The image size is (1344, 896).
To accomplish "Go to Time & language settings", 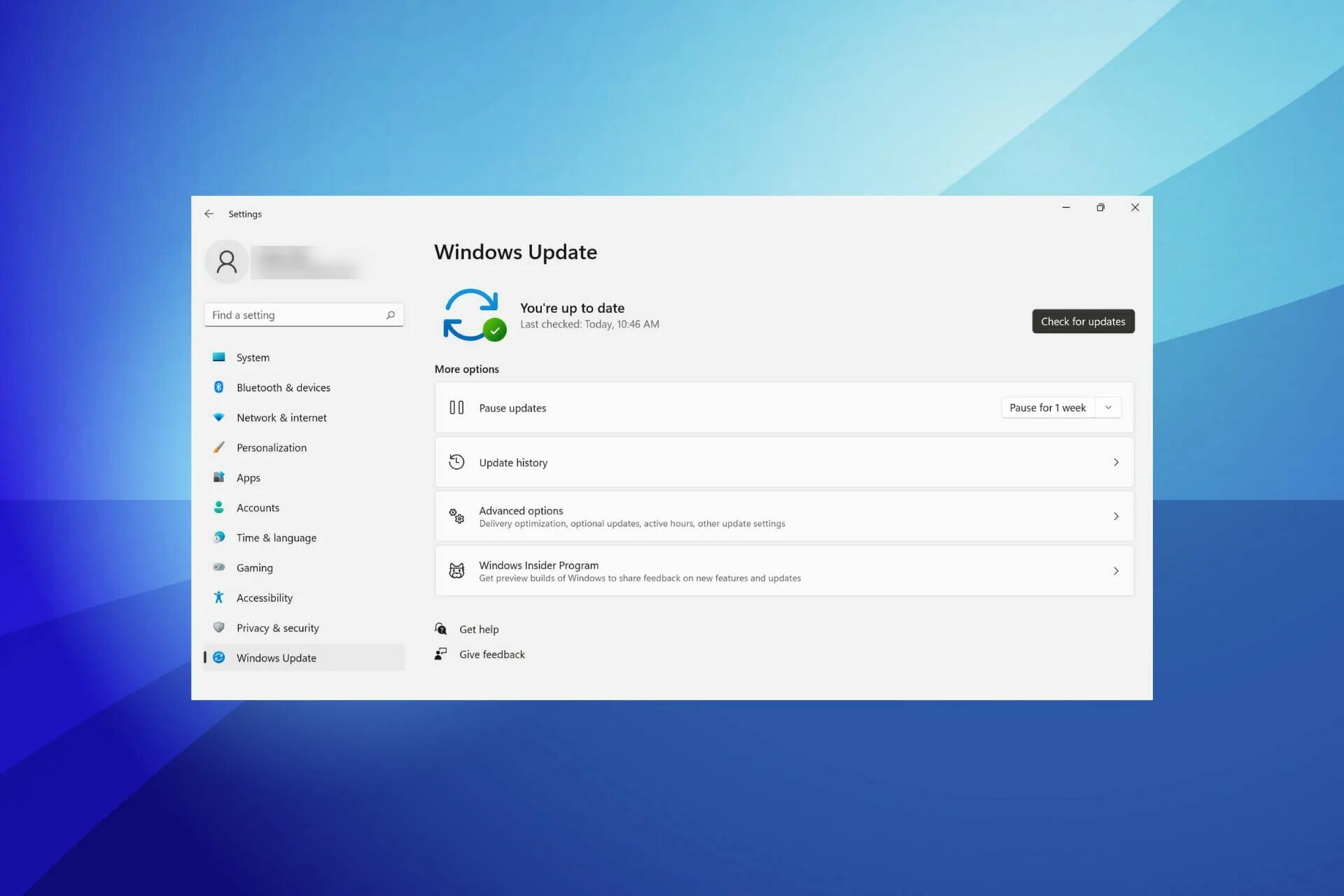I will pos(276,538).
